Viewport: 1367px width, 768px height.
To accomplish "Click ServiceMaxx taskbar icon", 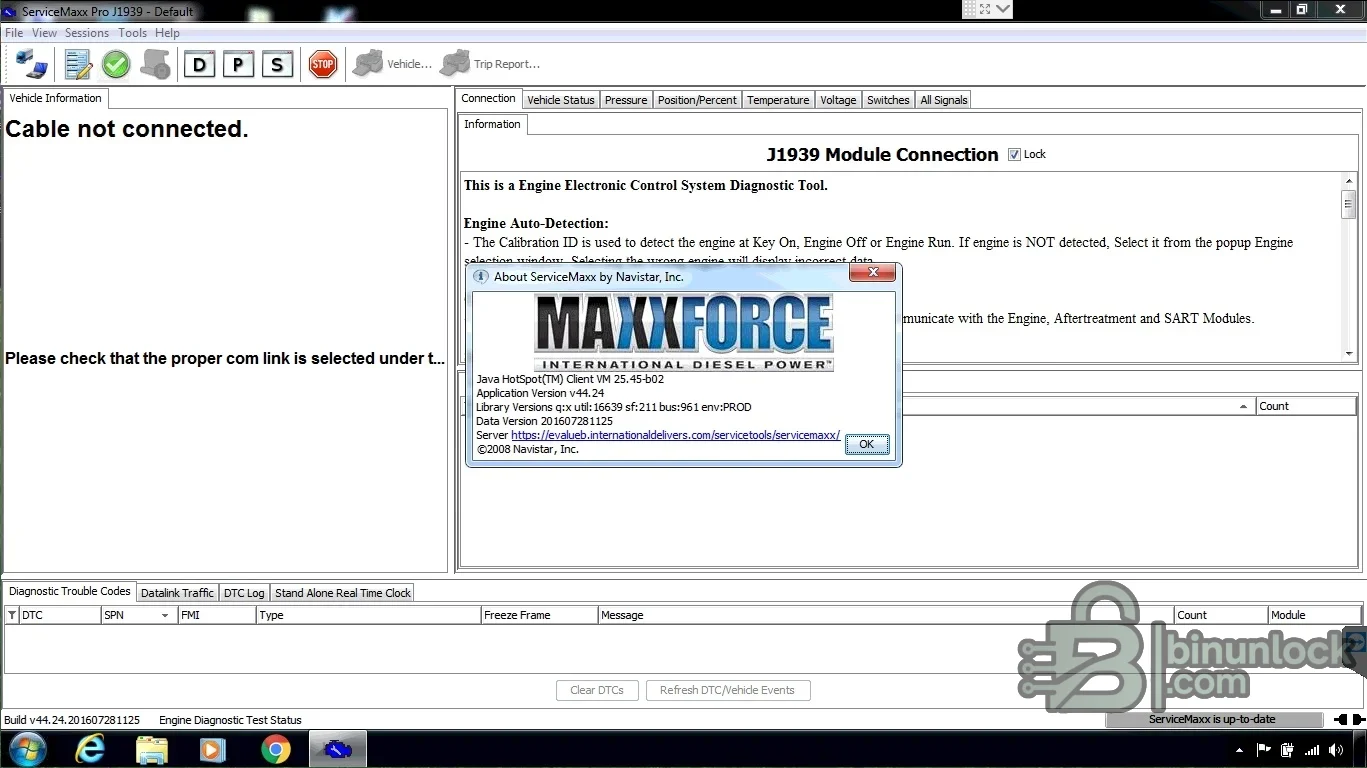I will point(338,749).
